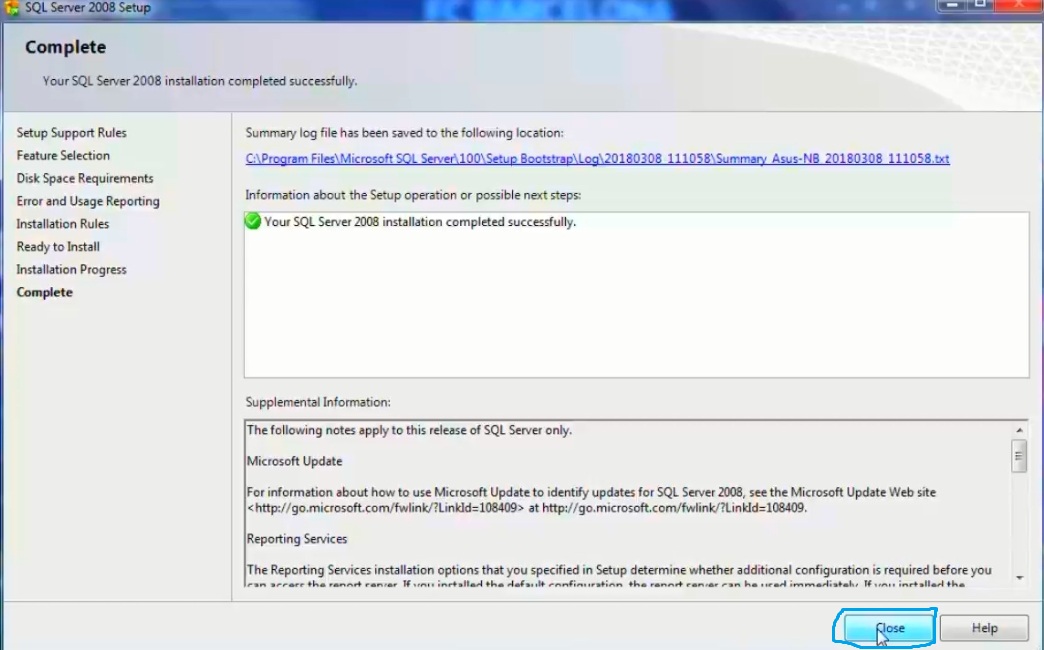Click Supplemental Information scroll down arrow
Image resolution: width=1044 pixels, height=650 pixels.
coord(1019,577)
